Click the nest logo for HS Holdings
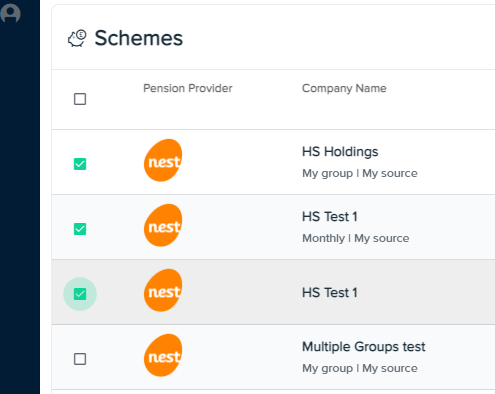This screenshot has height=394, width=495. [x=163, y=160]
